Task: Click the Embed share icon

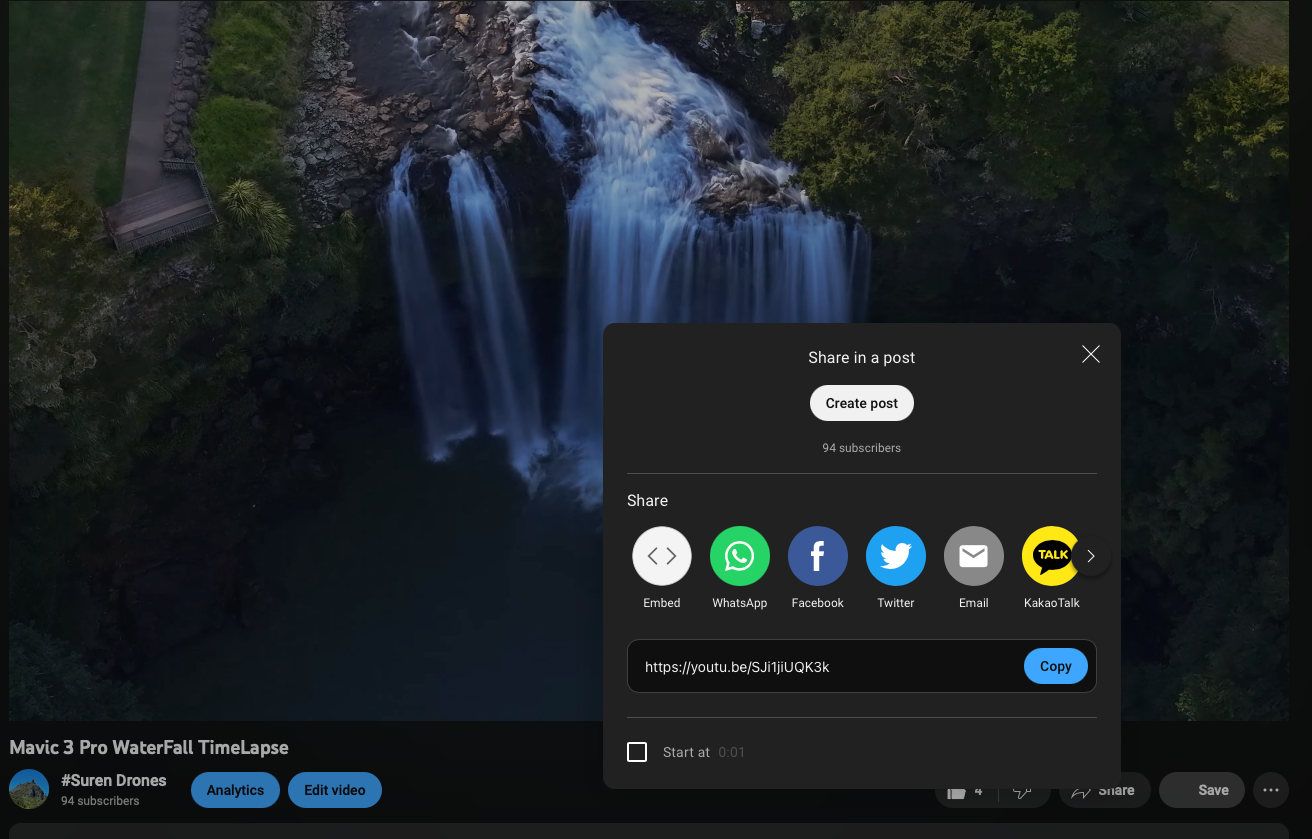Action: pos(662,556)
